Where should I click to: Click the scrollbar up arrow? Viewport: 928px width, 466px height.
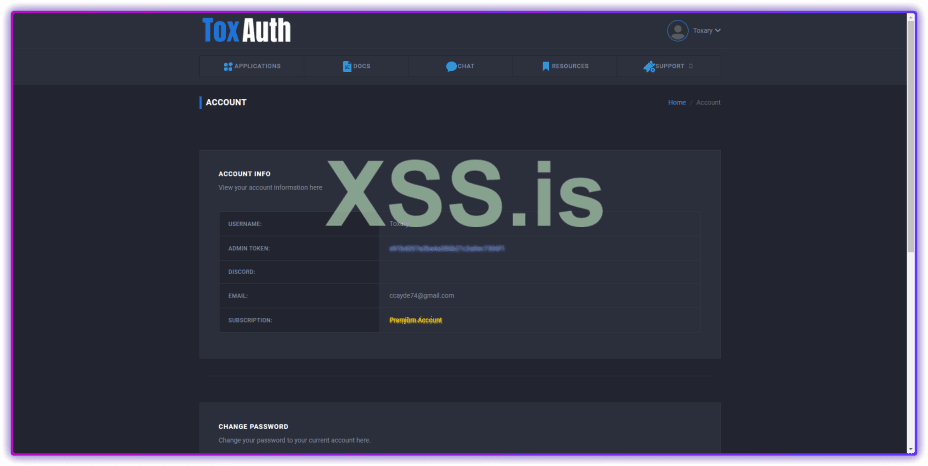[911, 17]
